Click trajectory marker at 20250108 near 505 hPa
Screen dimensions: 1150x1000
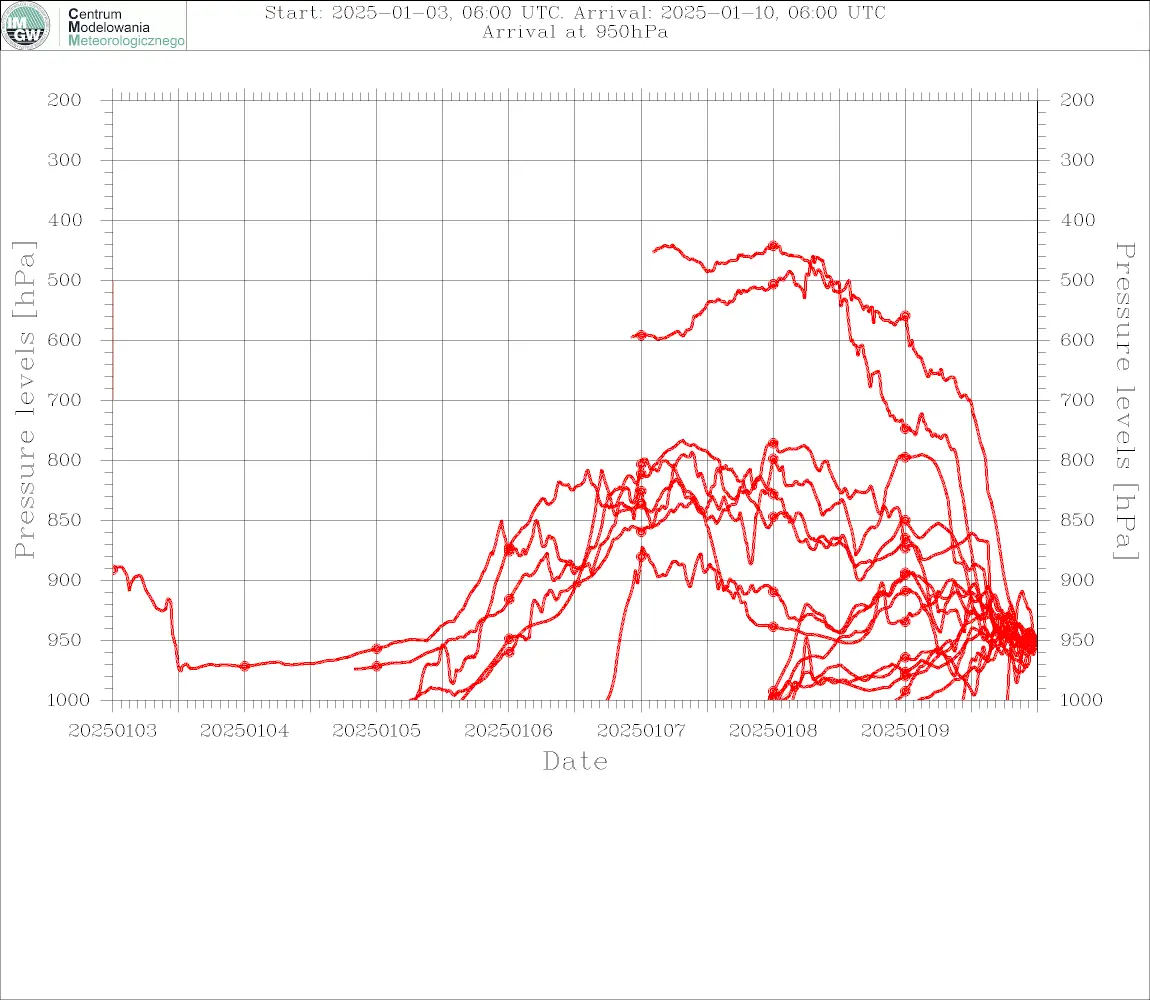point(773,284)
